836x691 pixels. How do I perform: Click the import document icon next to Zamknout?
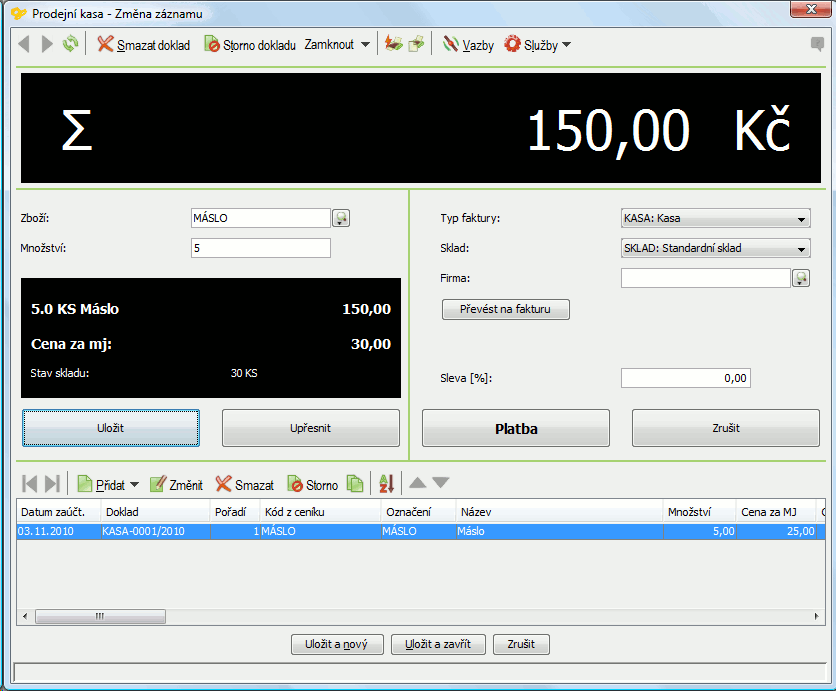pos(393,44)
